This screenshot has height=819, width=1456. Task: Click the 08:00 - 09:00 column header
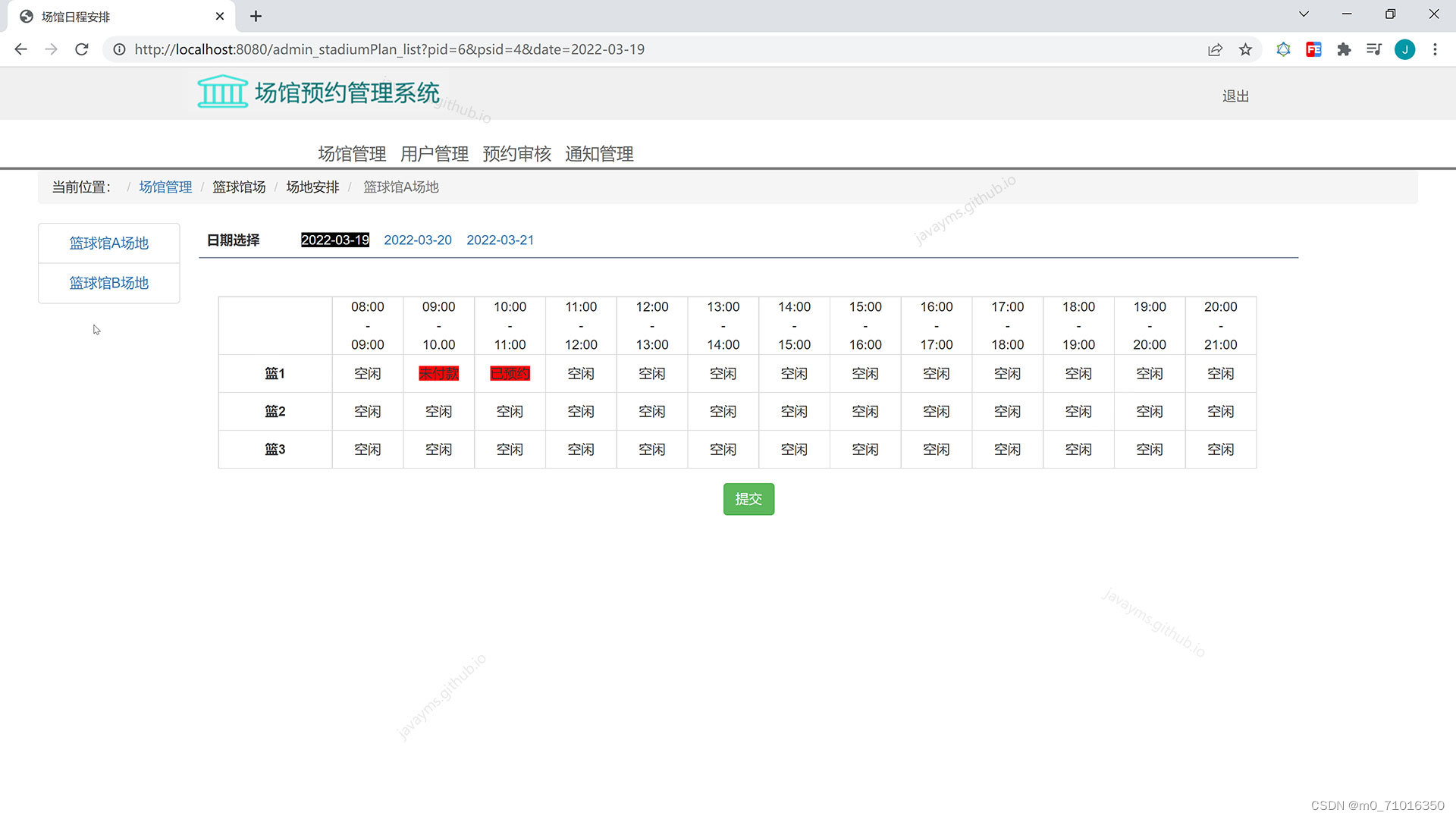(368, 325)
